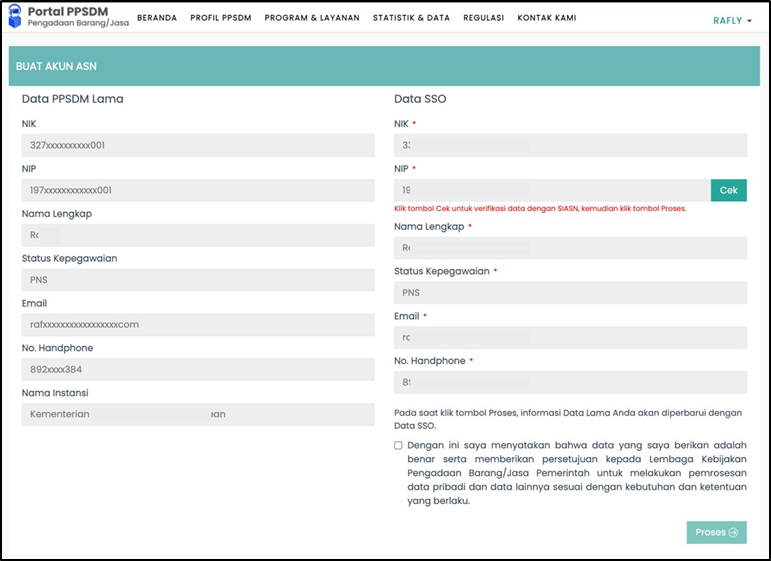The width and height of the screenshot is (771, 561).
Task: Click the SSO No. Handphone field
Action: tap(570, 382)
